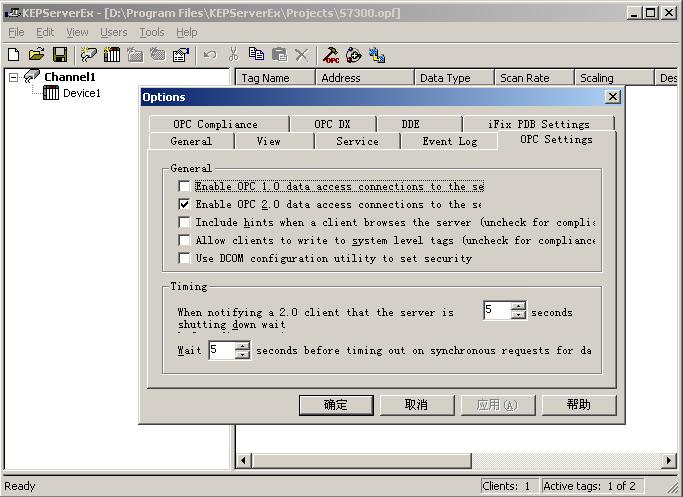Click the Copy toolbar icon

(x=256, y=54)
